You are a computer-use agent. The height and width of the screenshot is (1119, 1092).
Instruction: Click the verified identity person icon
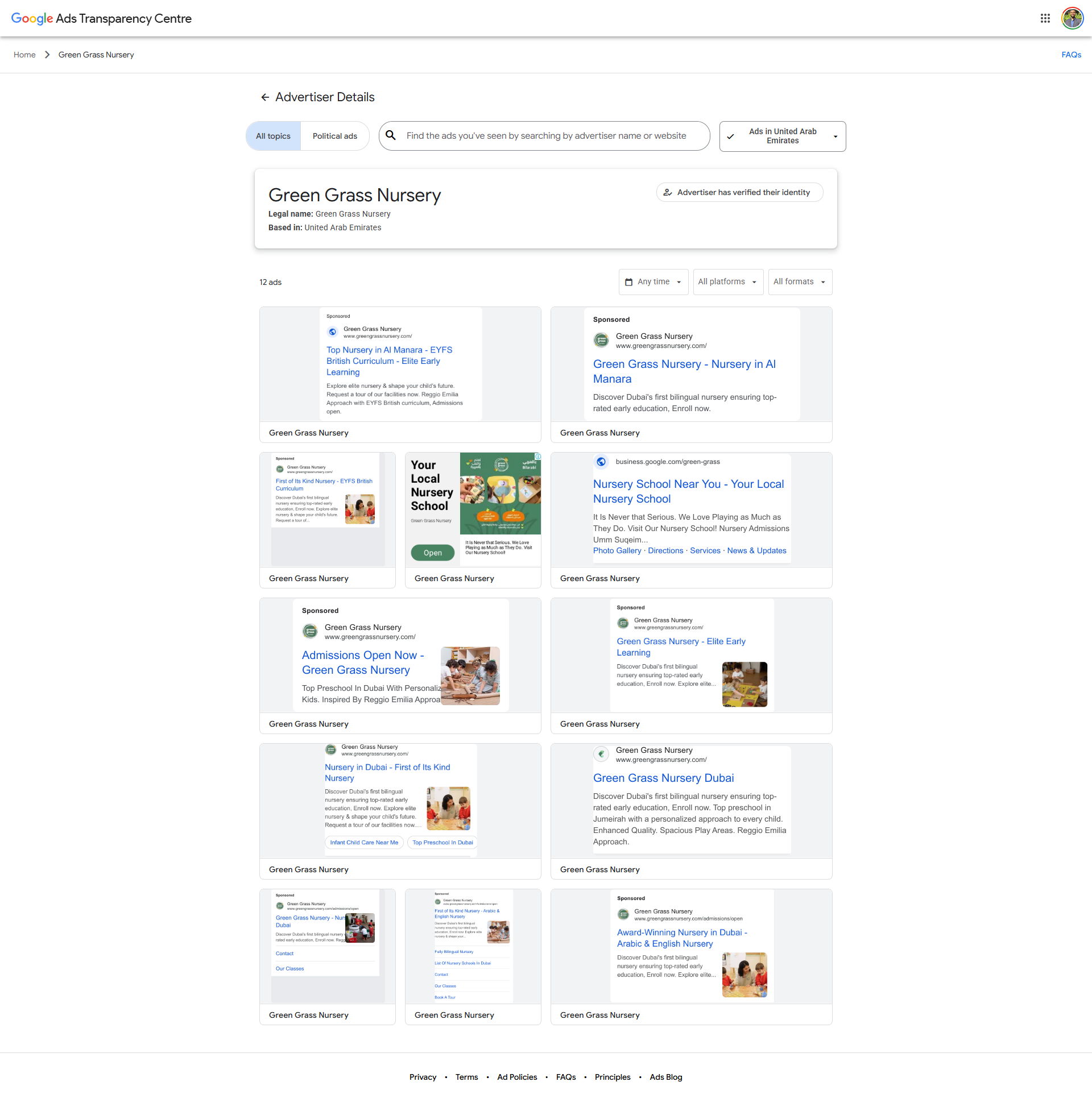[x=668, y=193]
